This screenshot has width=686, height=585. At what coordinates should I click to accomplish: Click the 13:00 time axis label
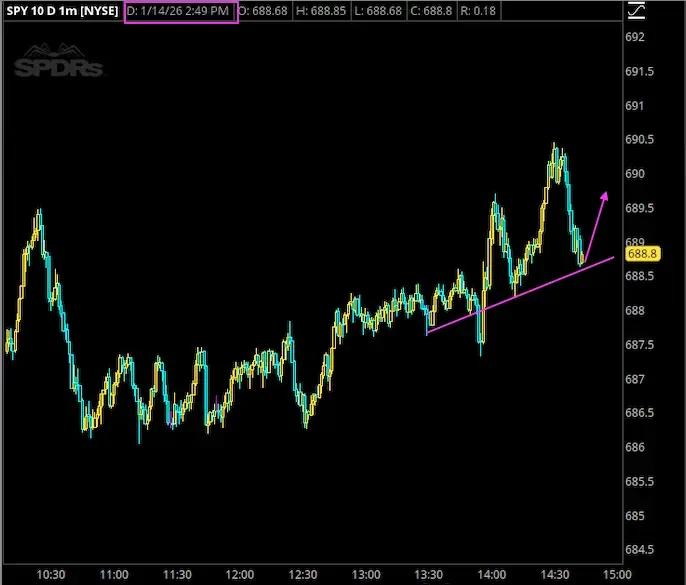pos(366,574)
